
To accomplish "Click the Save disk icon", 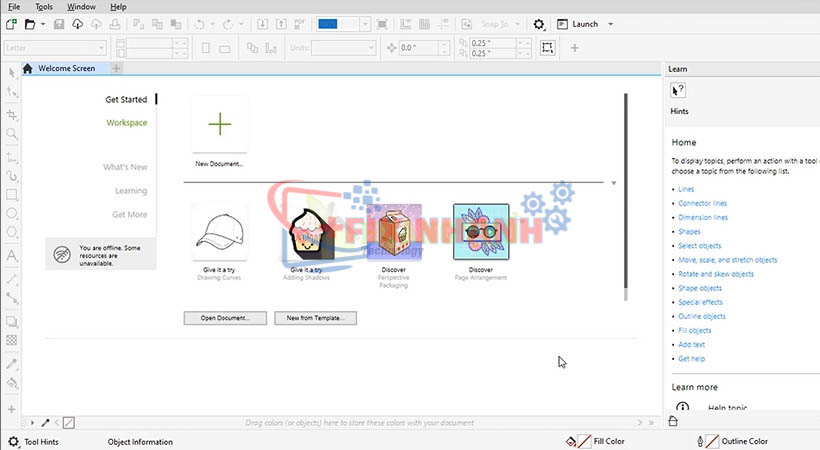I will 59,24.
